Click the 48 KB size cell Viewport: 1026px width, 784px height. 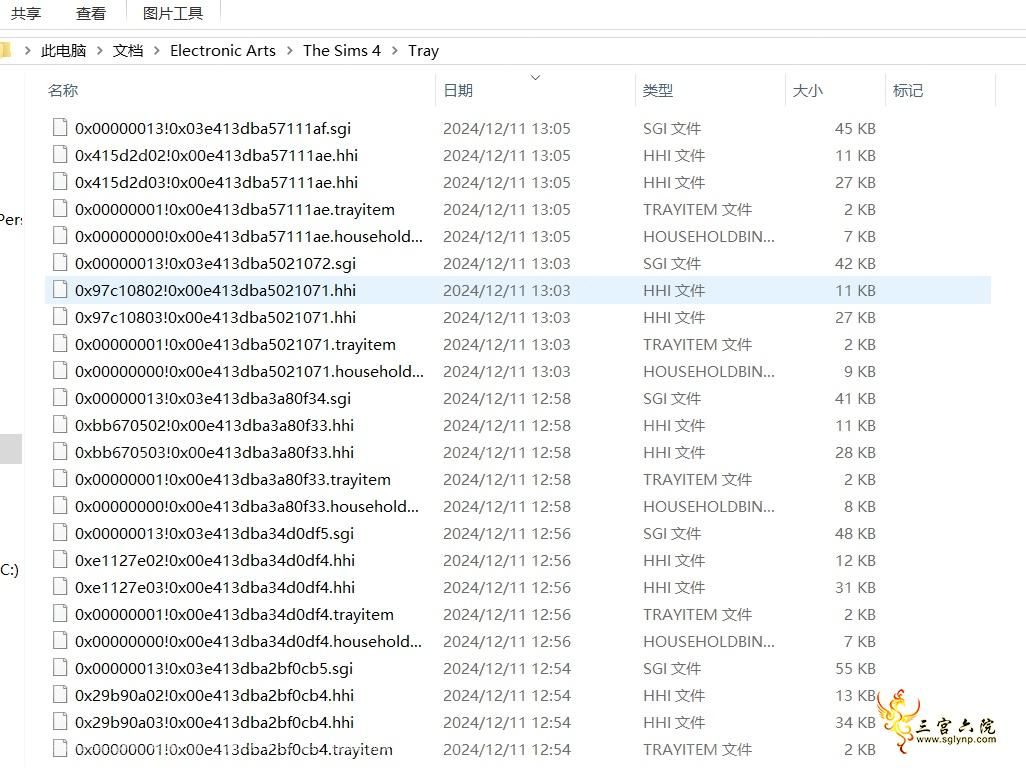click(855, 533)
